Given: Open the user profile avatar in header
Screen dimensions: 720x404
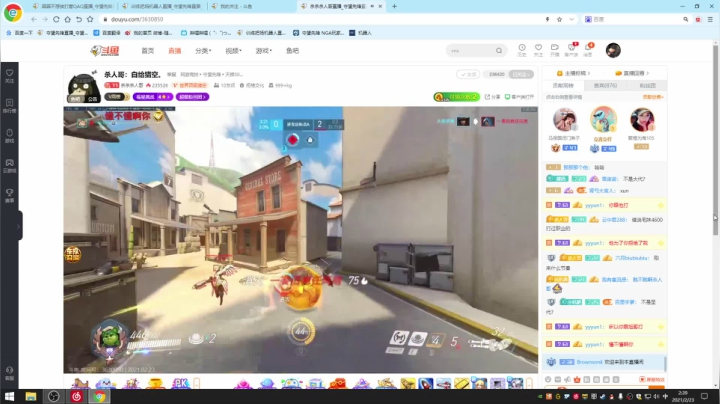Looking at the screenshot, I should coord(613,50).
